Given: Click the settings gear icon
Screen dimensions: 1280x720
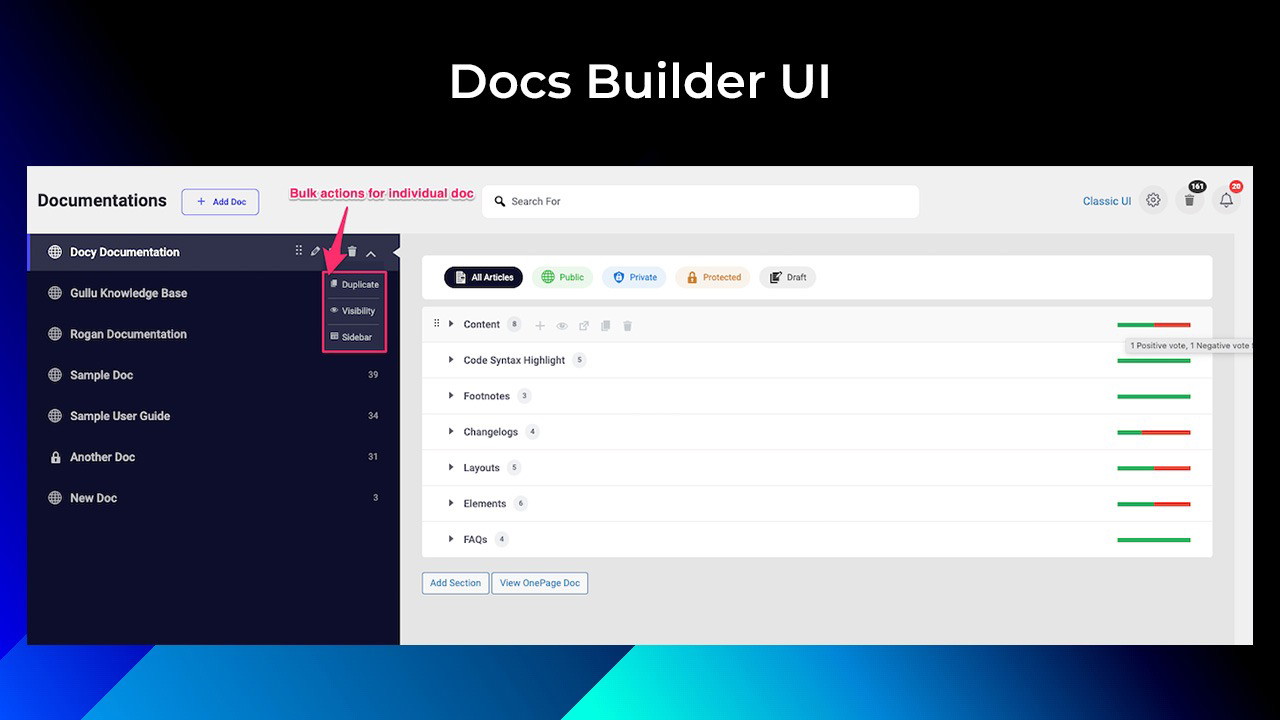Looking at the screenshot, I should coord(1153,201).
